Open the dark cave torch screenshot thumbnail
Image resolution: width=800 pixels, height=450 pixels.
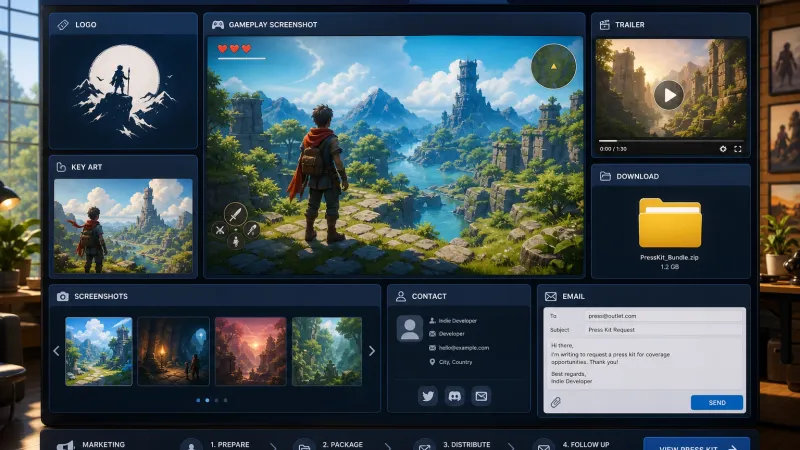point(173,351)
